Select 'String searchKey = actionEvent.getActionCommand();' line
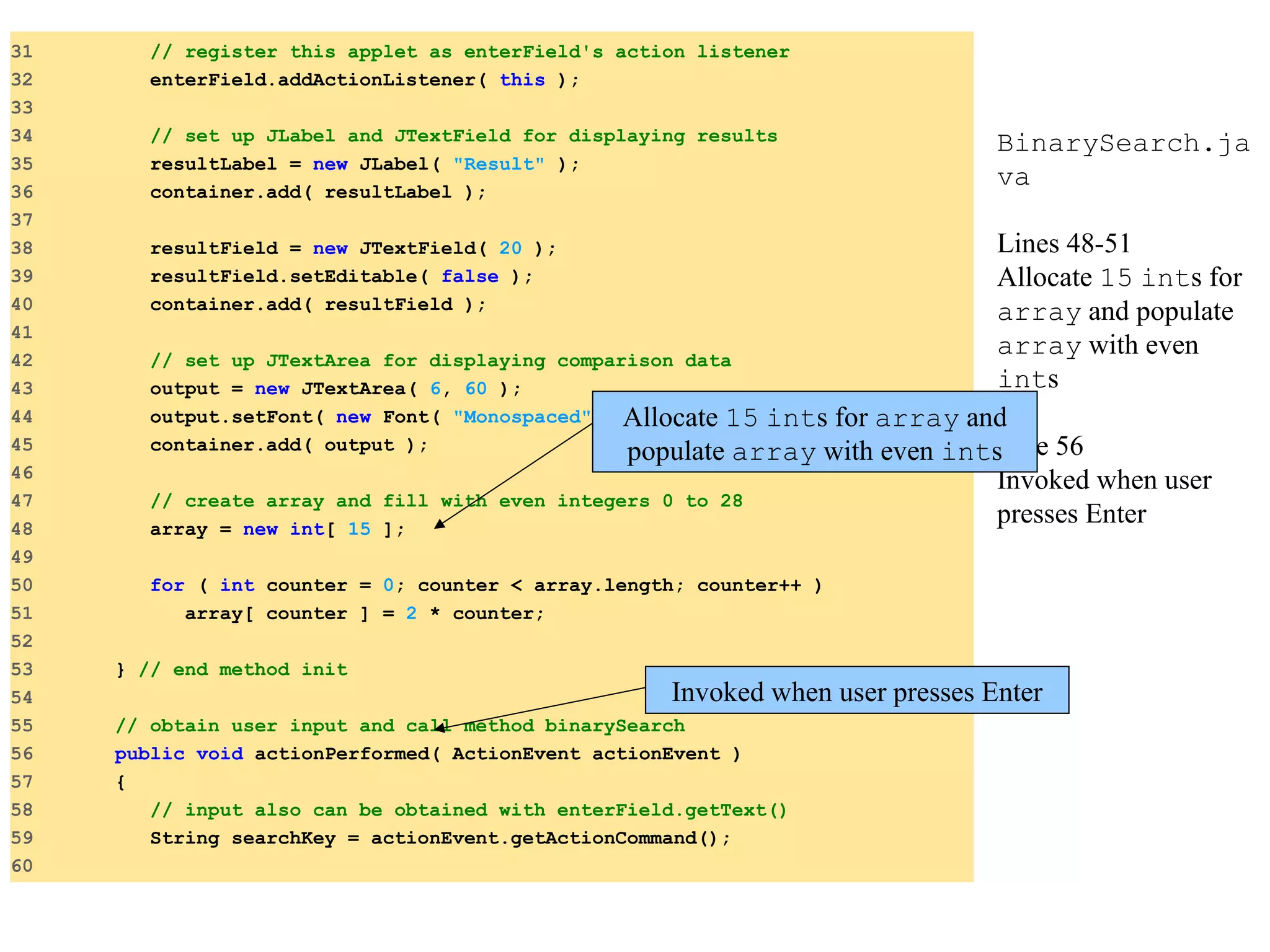The height and width of the screenshot is (952, 1270). pos(441,839)
